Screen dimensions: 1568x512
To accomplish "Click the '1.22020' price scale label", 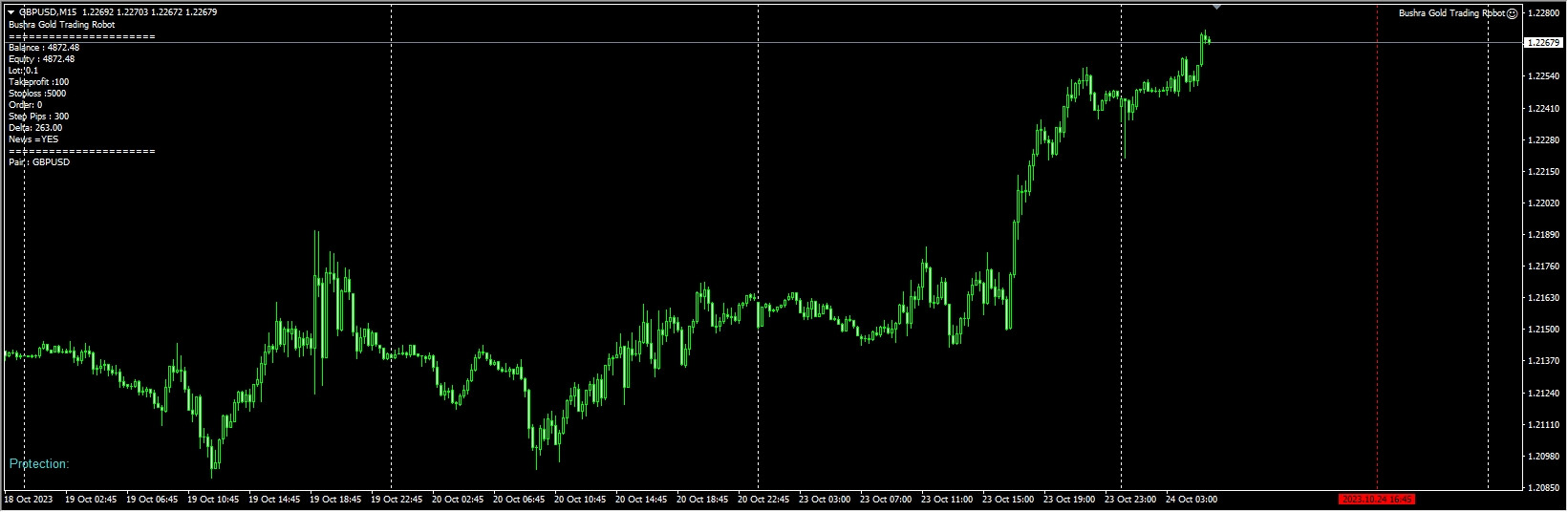I will [1543, 203].
